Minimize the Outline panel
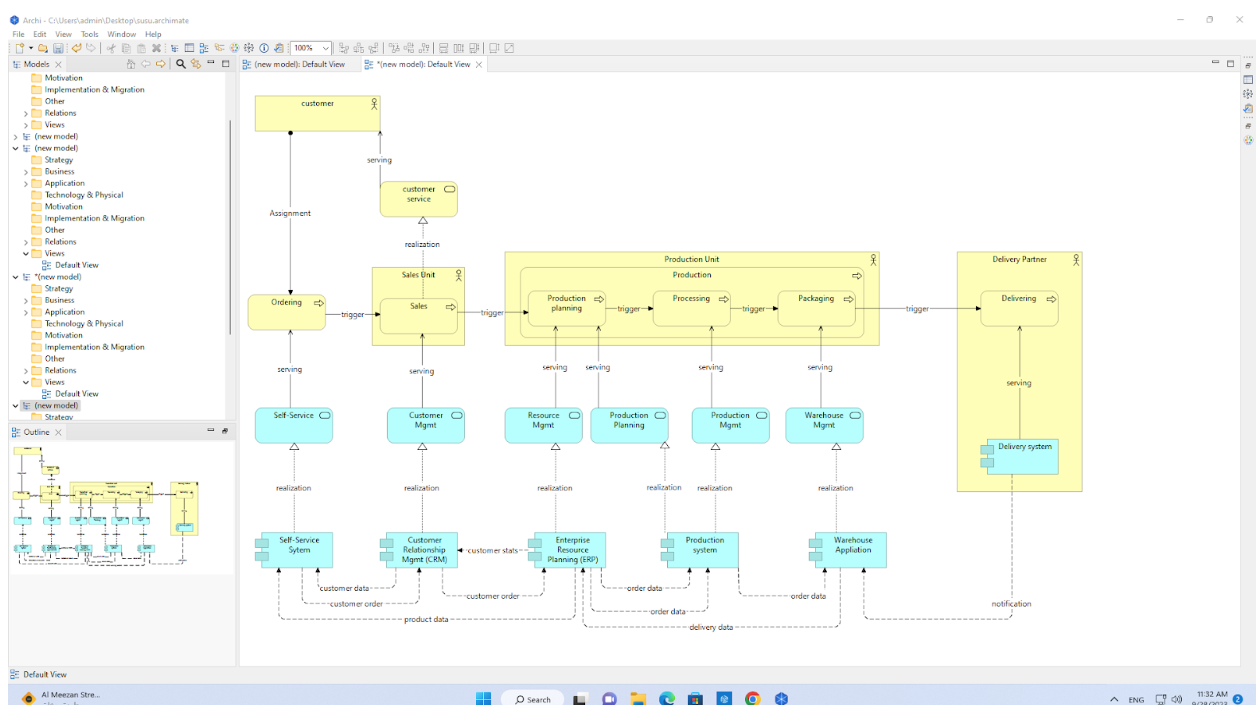Image resolution: width=1256 pixels, height=705 pixels. click(210, 431)
